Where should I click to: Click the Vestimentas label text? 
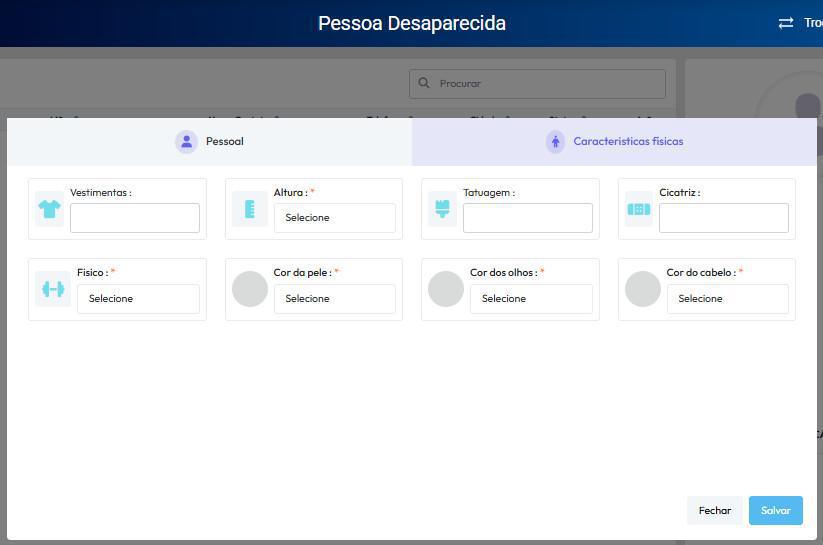point(101,193)
